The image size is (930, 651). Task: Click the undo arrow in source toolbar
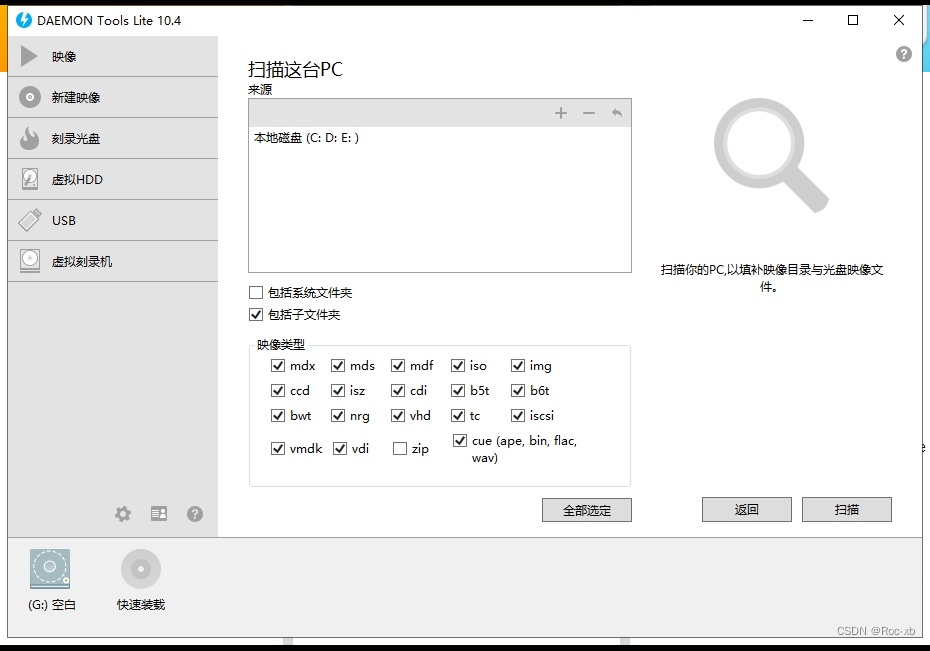click(617, 113)
